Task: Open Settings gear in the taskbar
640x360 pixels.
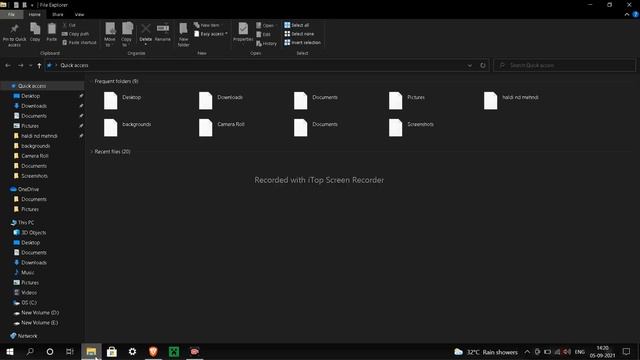Action: (132, 351)
